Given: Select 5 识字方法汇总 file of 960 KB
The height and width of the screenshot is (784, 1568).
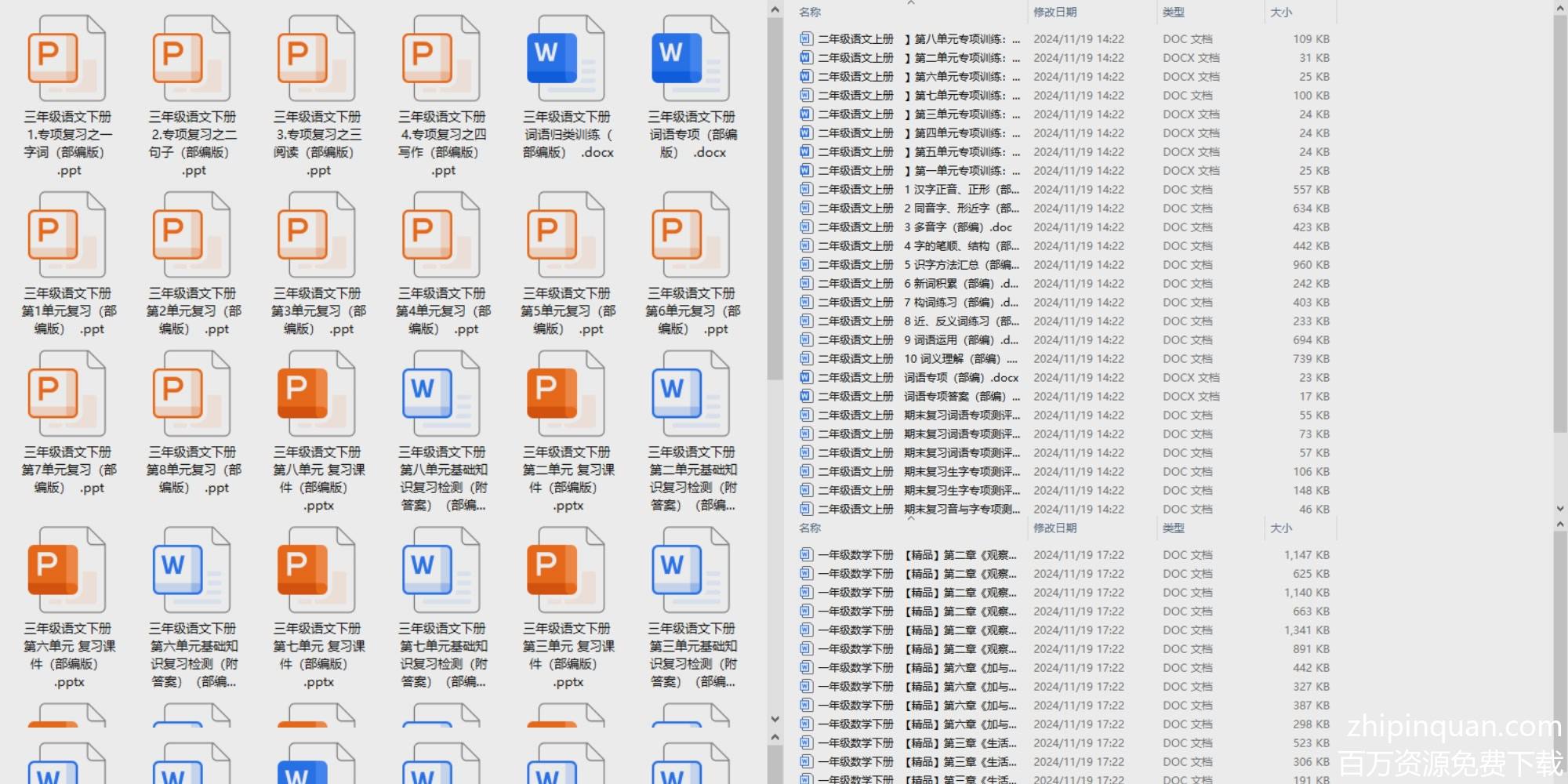Looking at the screenshot, I should pyautogui.click(x=961, y=265).
